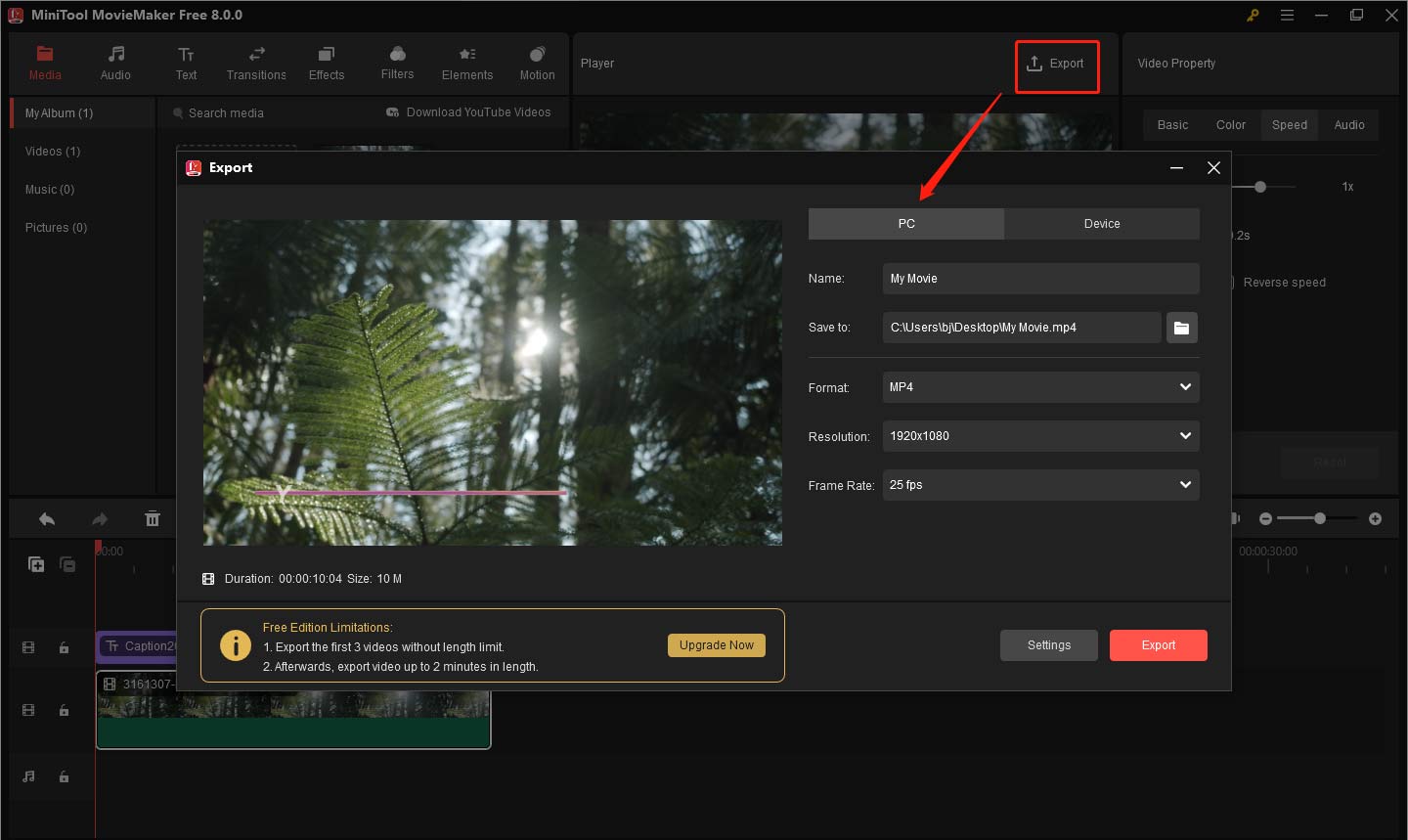Click the video track film icon
Viewport: 1408px width, 840px height.
[28, 710]
